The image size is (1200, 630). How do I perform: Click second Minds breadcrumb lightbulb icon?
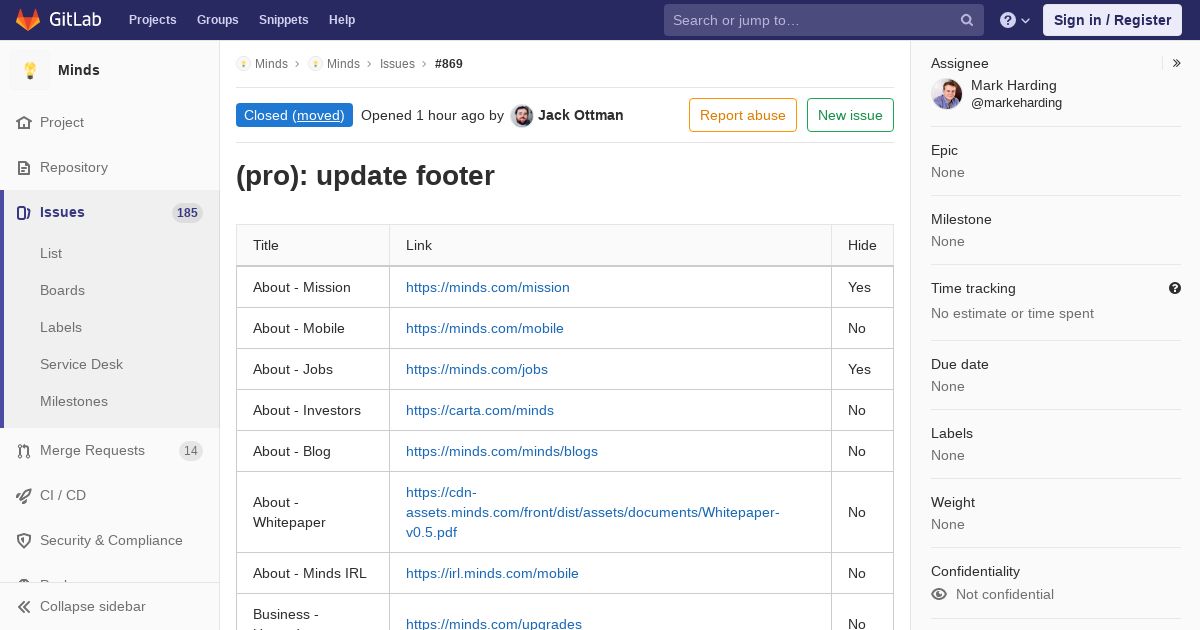315,64
